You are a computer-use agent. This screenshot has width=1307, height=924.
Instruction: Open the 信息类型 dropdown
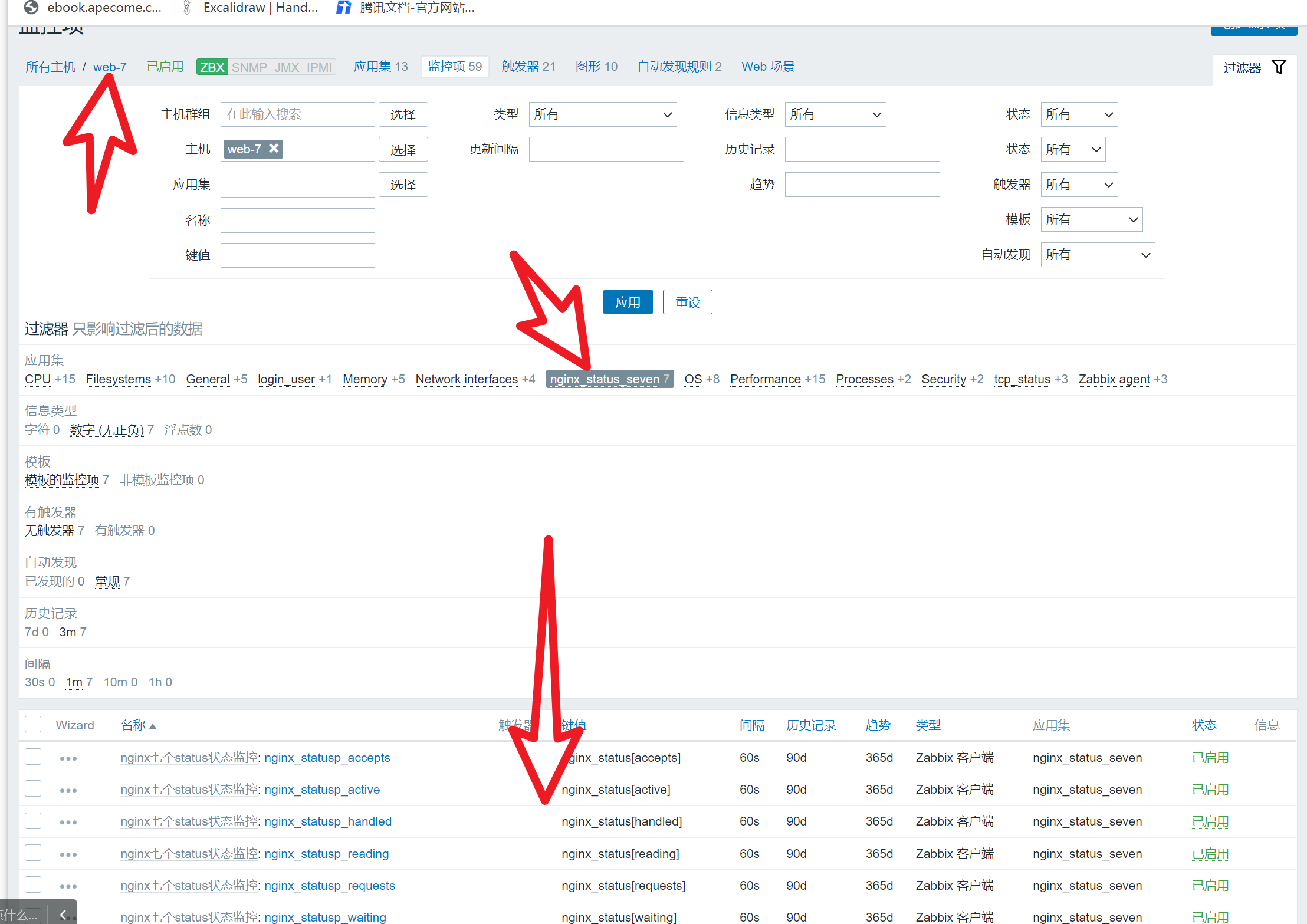click(835, 114)
